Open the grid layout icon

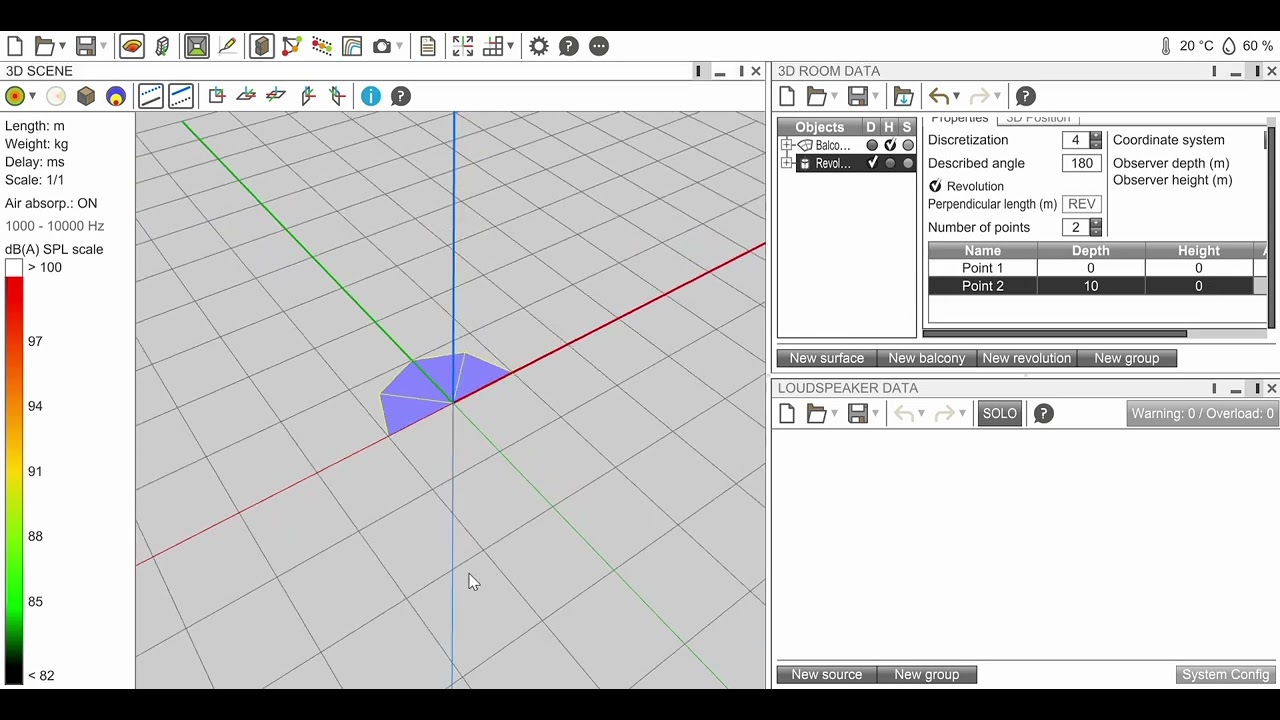click(492, 46)
